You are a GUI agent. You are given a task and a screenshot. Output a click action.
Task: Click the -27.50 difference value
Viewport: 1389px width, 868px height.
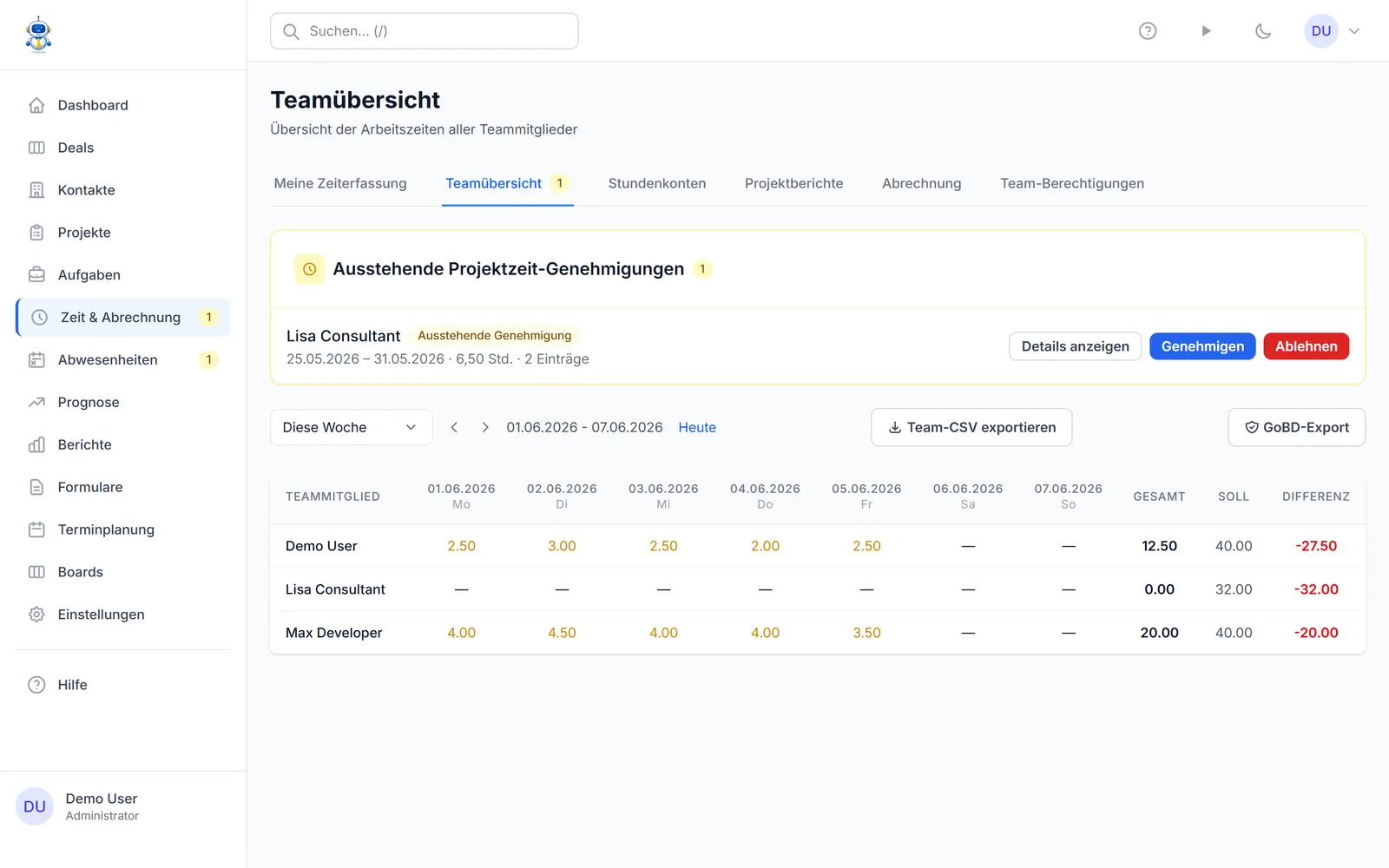pyautogui.click(x=1316, y=546)
